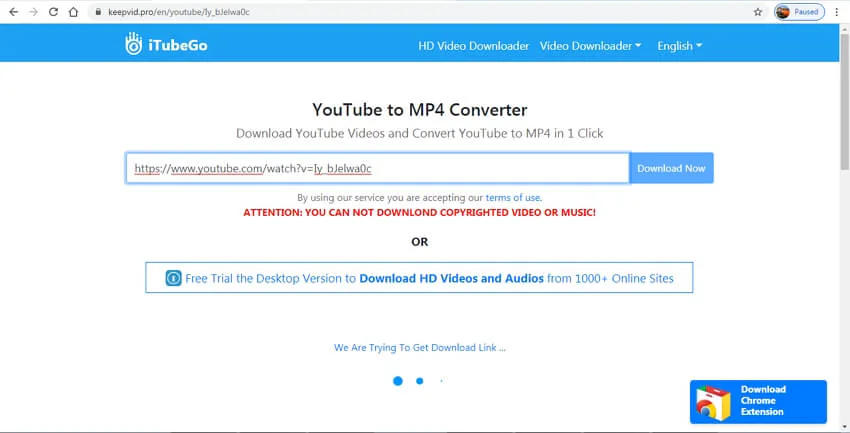The height and width of the screenshot is (433, 850).
Task: Go to the browser home page icon
Action: (x=73, y=12)
